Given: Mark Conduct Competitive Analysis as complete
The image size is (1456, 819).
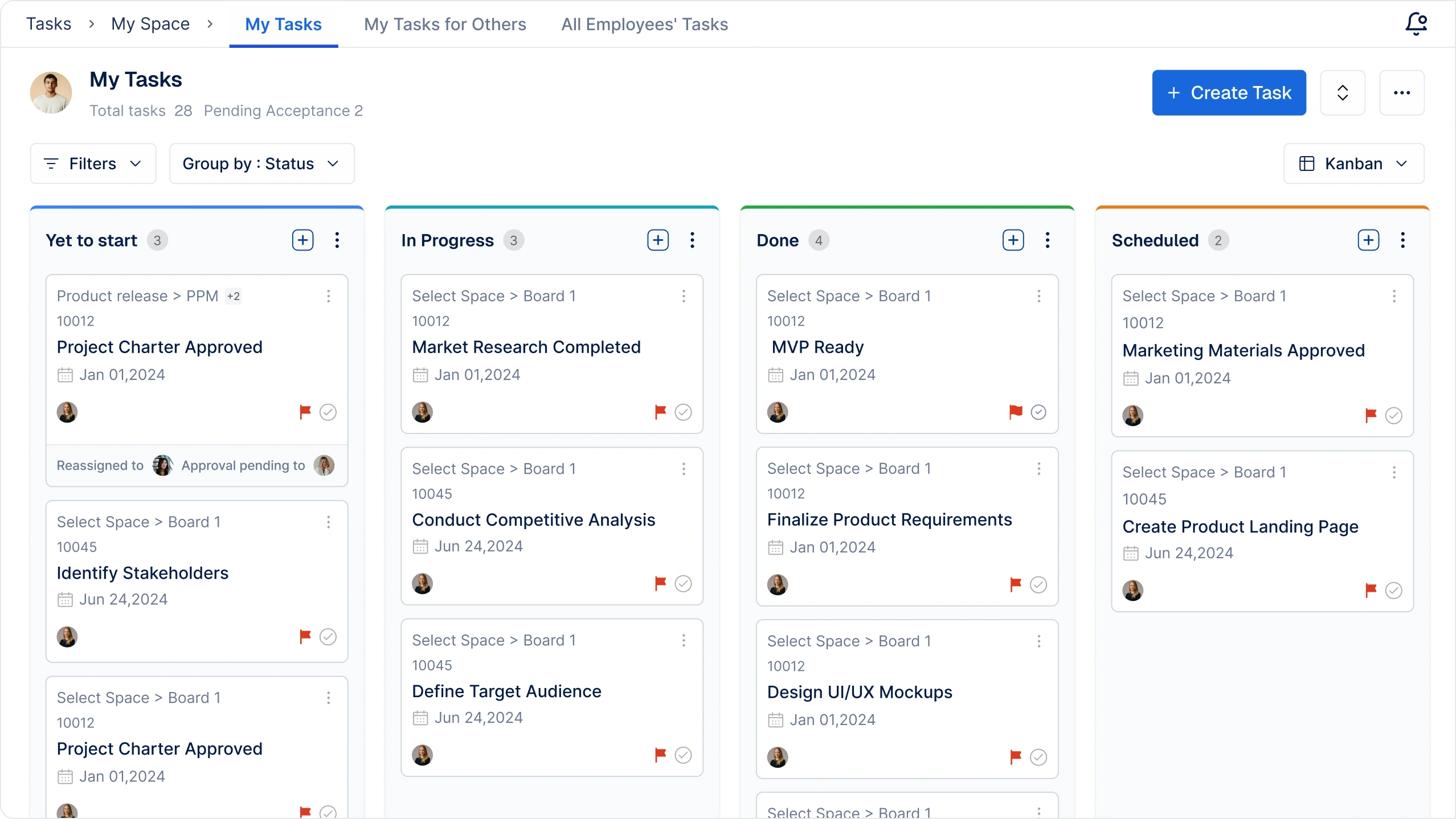Looking at the screenshot, I should click(x=683, y=583).
